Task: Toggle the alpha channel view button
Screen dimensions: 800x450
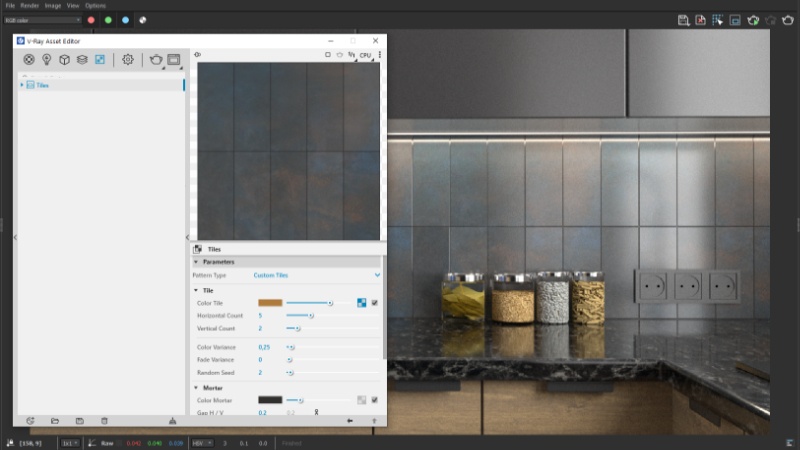Action: [143, 20]
